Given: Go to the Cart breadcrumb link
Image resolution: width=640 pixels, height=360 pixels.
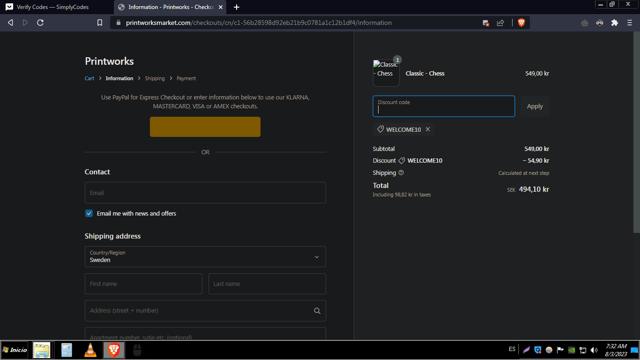Looking at the screenshot, I should 89,78.
